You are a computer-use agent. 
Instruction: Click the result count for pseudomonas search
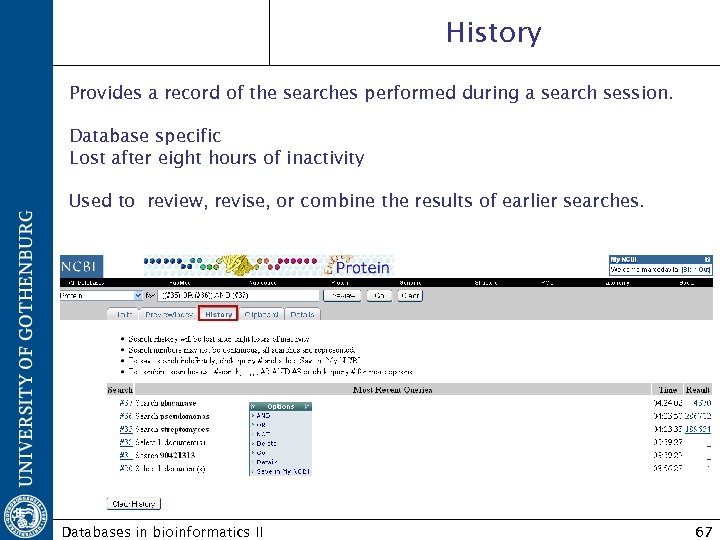pyautogui.click(x=698, y=416)
